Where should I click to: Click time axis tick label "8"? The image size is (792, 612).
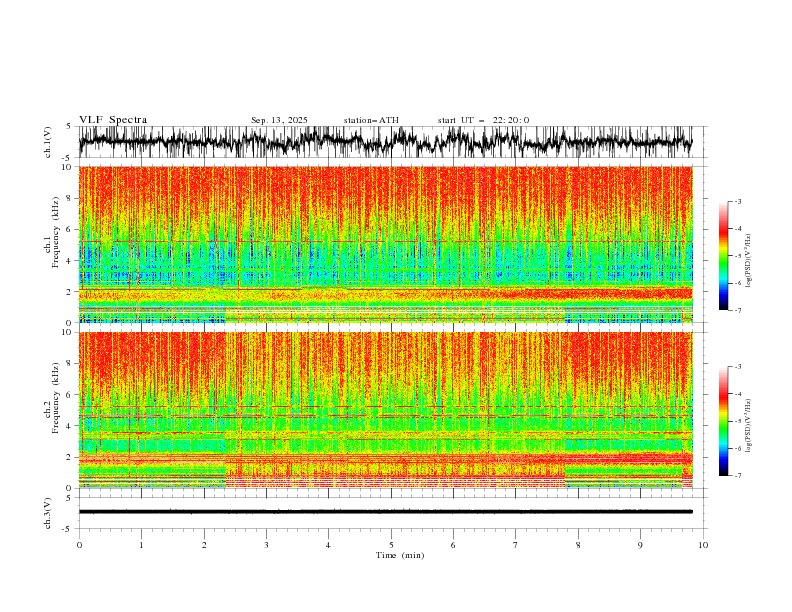[x=578, y=545]
